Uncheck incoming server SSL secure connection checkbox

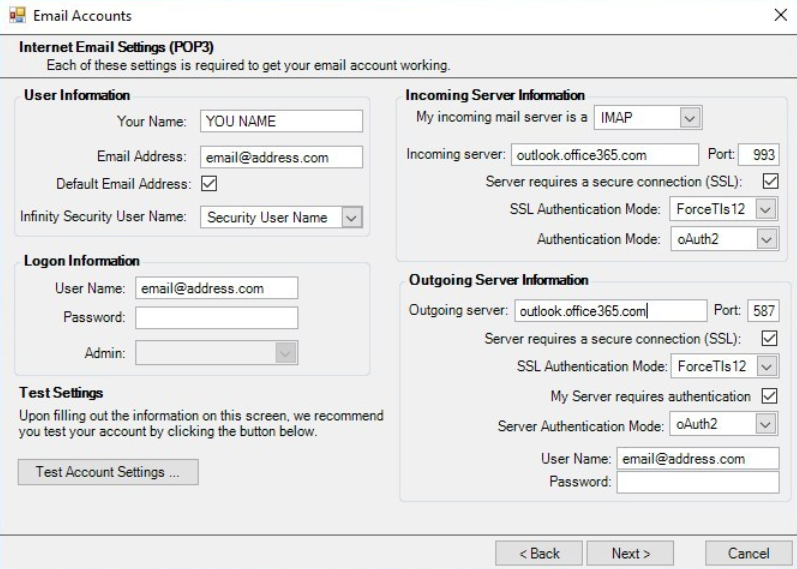pyautogui.click(x=770, y=182)
